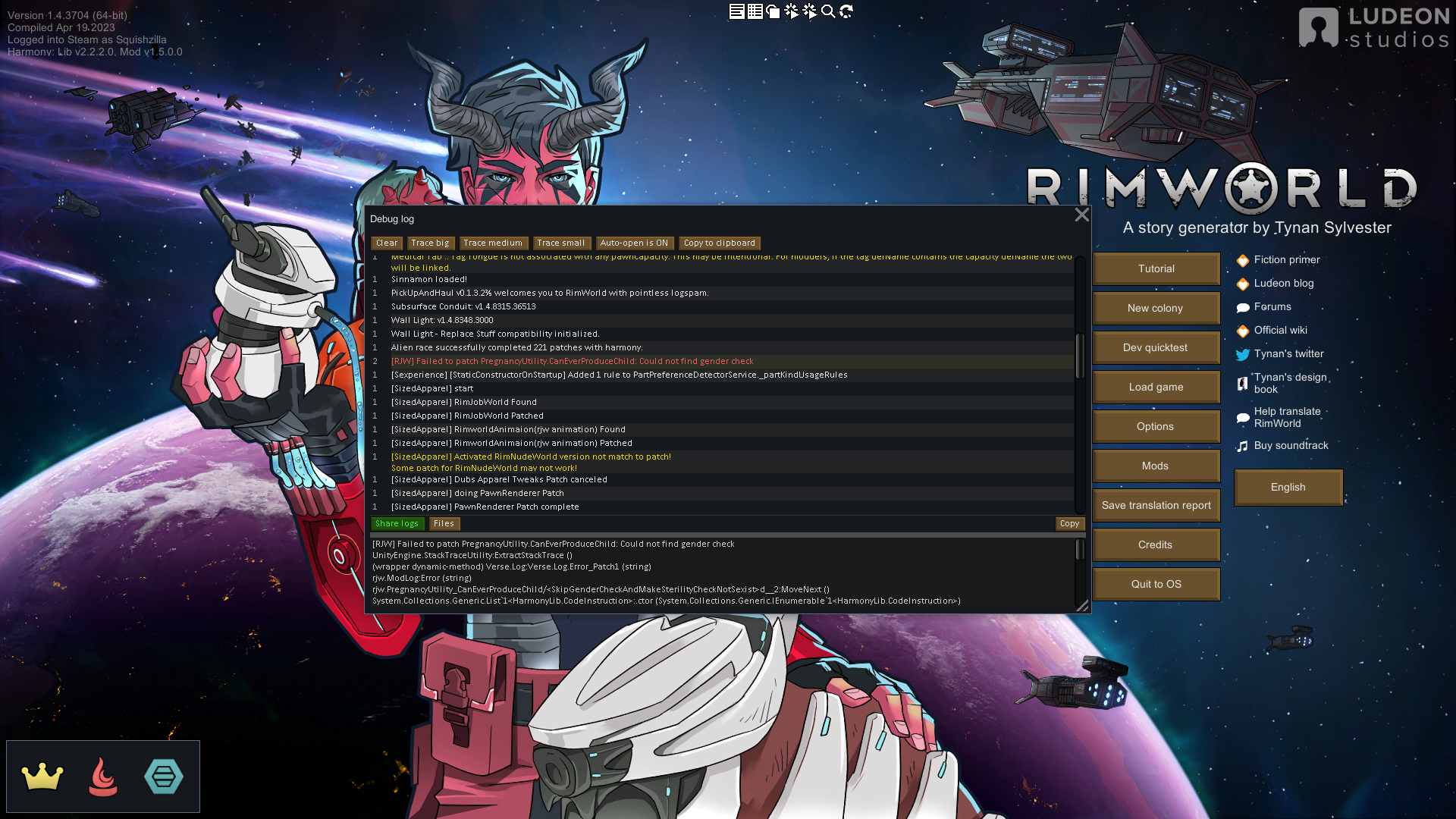Launch Dev quicktest
Screen dimensions: 1456x819
coord(1156,348)
